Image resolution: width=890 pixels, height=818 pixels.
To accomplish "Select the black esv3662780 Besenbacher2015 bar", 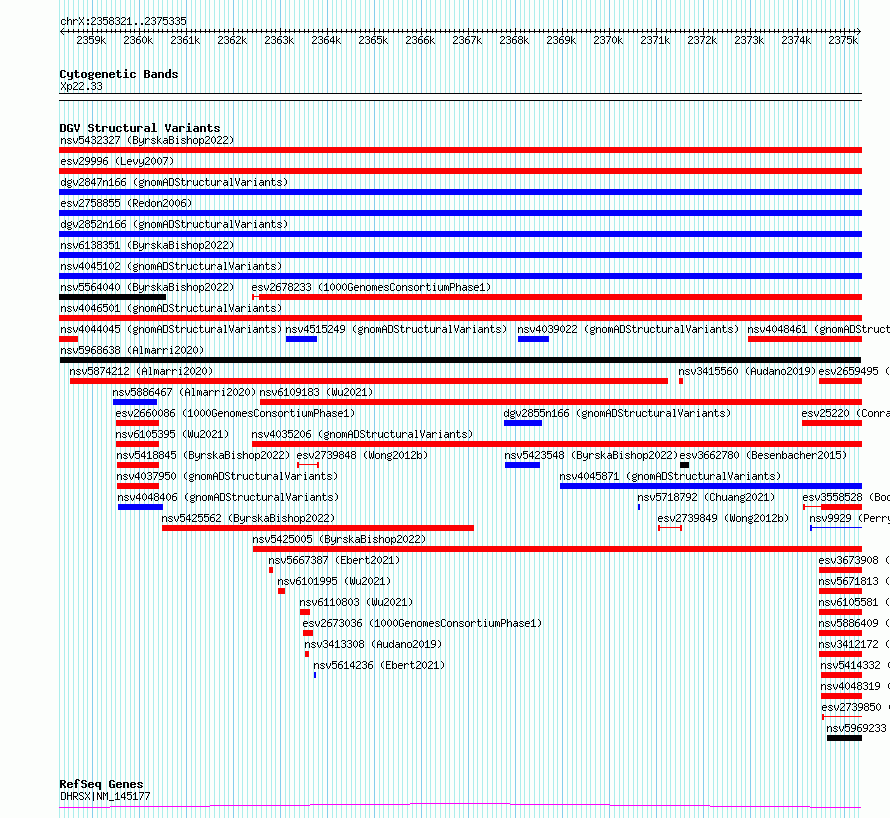I will [x=685, y=465].
